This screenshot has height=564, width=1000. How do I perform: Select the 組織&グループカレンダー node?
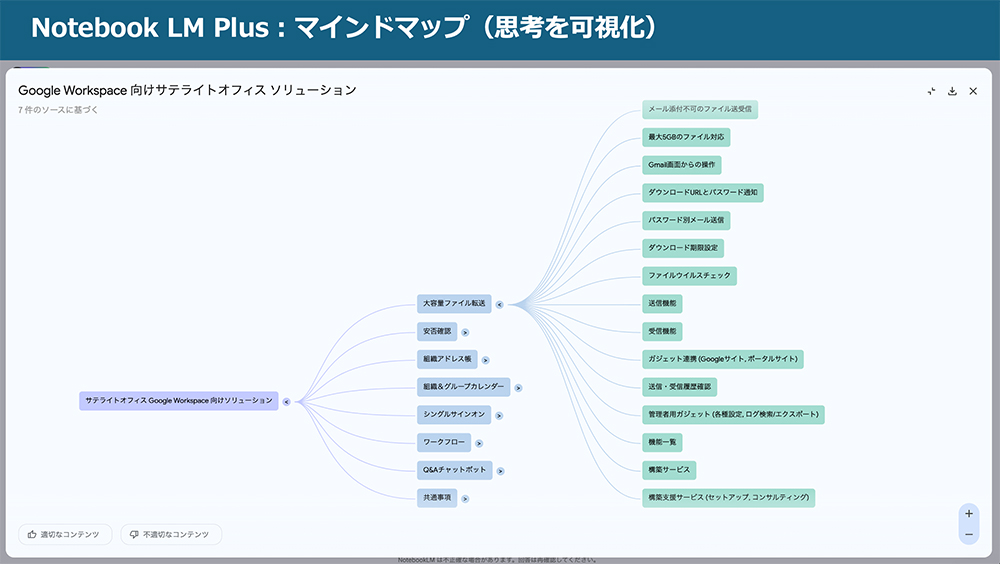tap(464, 387)
